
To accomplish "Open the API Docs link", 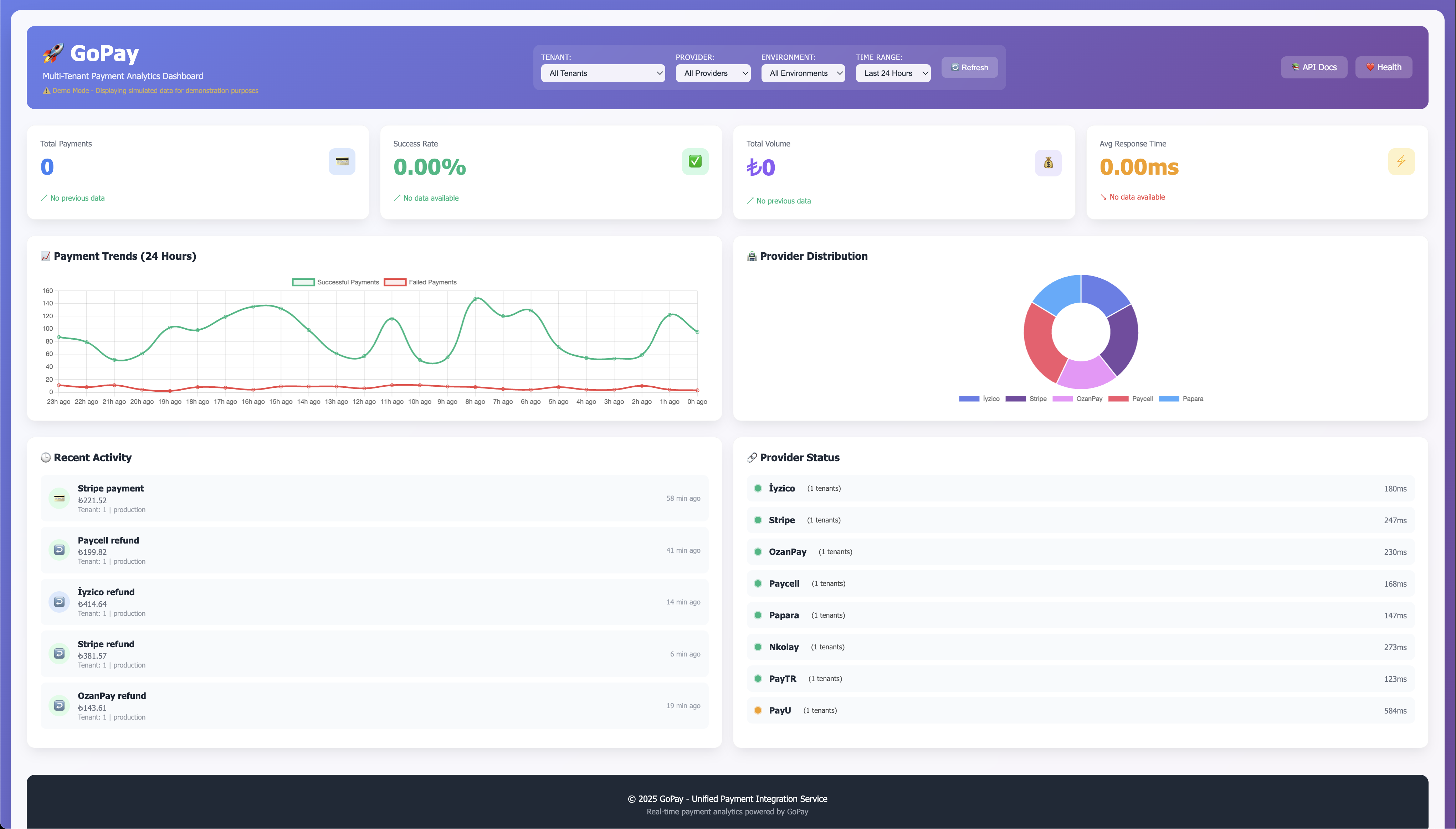I will [x=1314, y=67].
